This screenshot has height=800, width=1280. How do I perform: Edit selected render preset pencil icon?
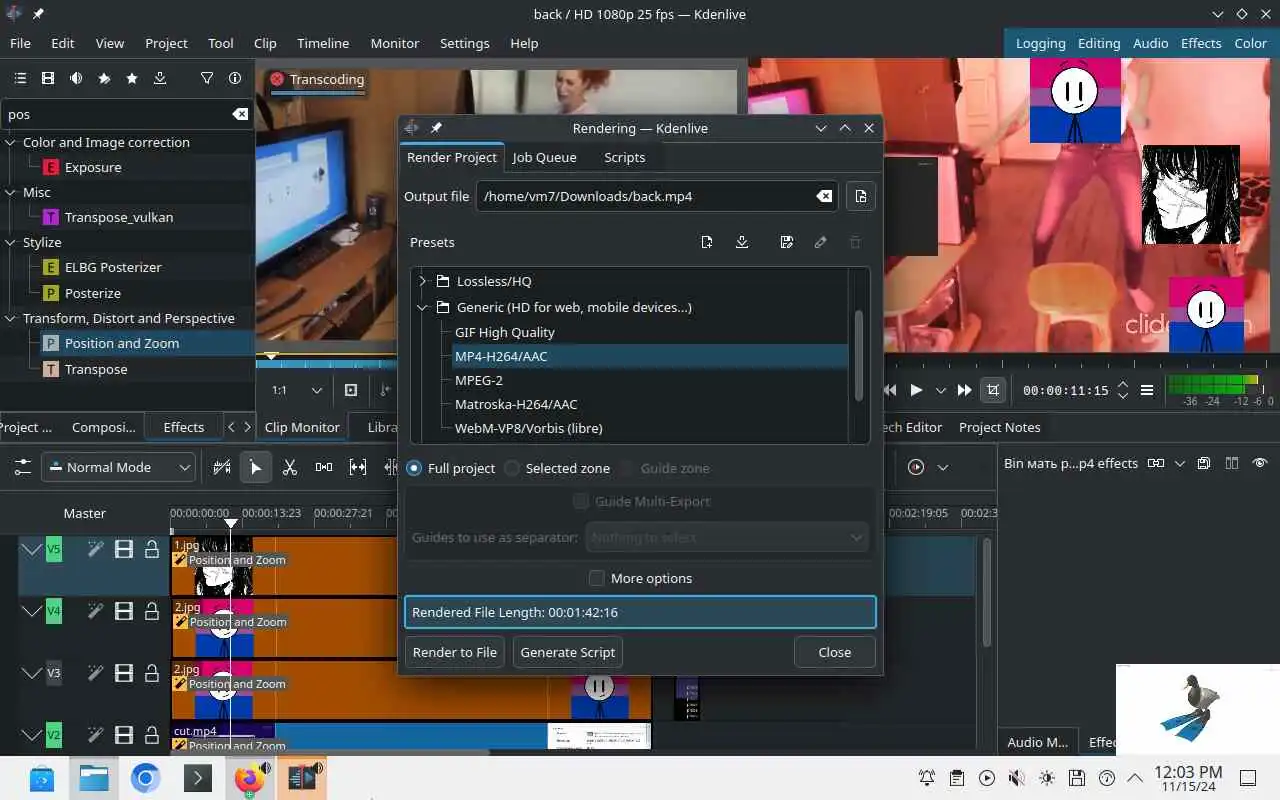point(821,242)
